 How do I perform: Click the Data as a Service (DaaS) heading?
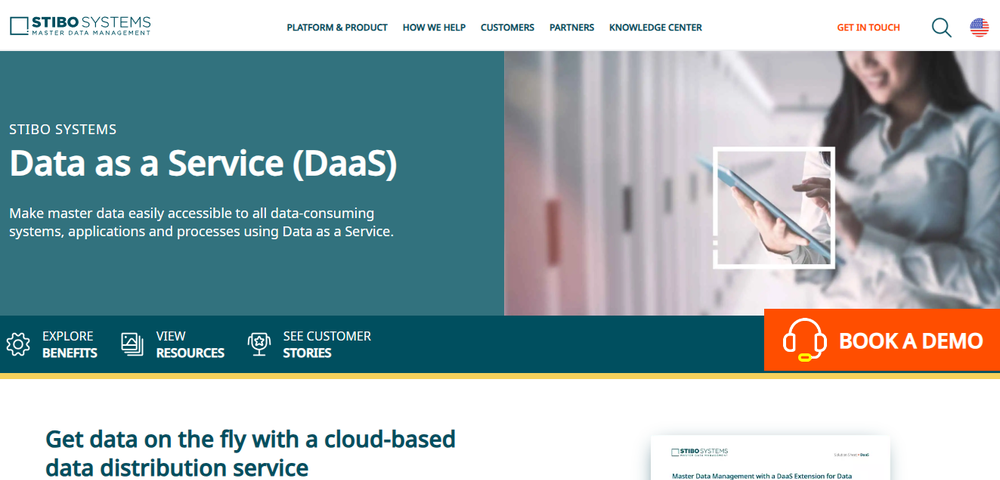click(x=203, y=163)
